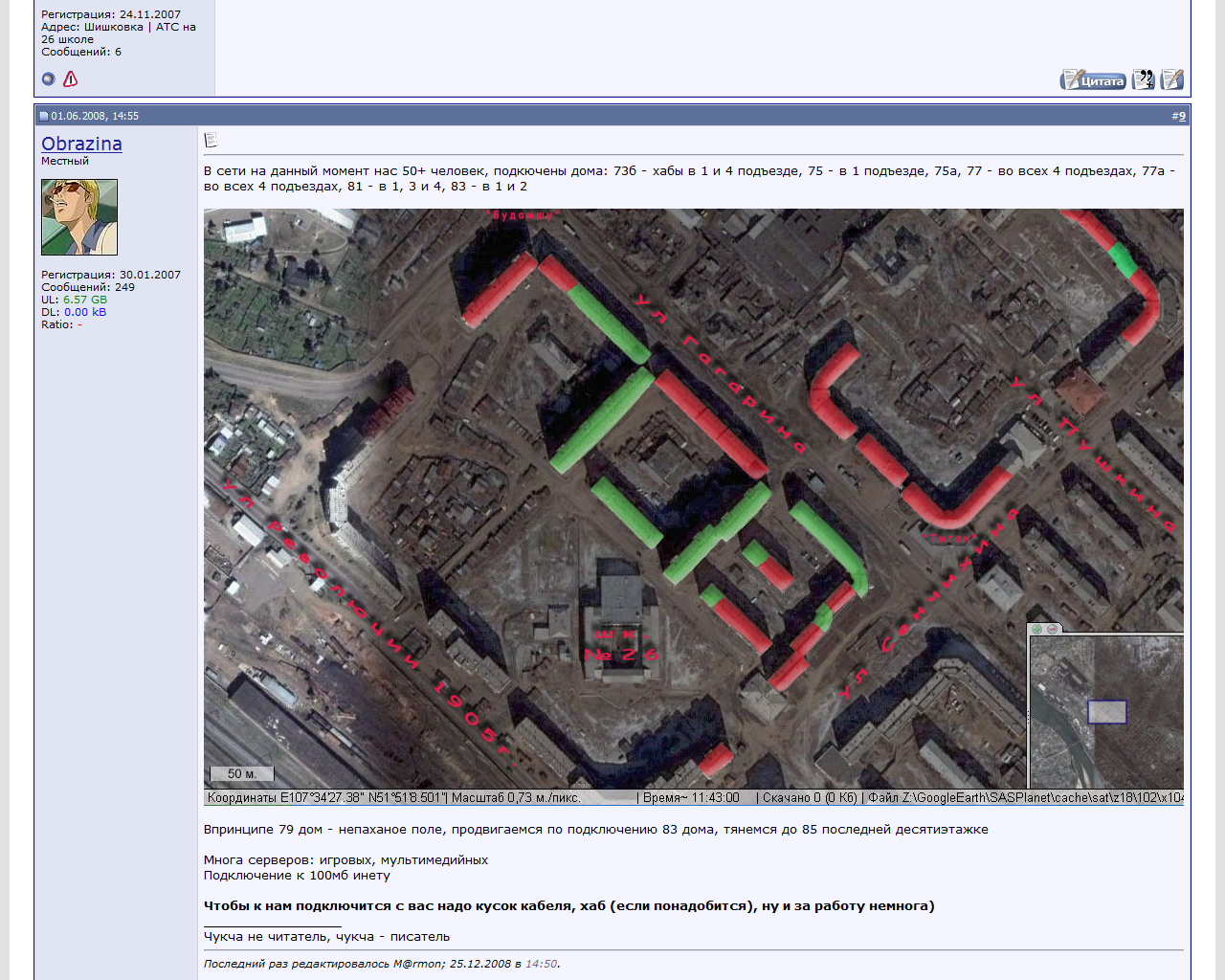
Task: Click the quick reply pen icon
Action: point(1171,80)
